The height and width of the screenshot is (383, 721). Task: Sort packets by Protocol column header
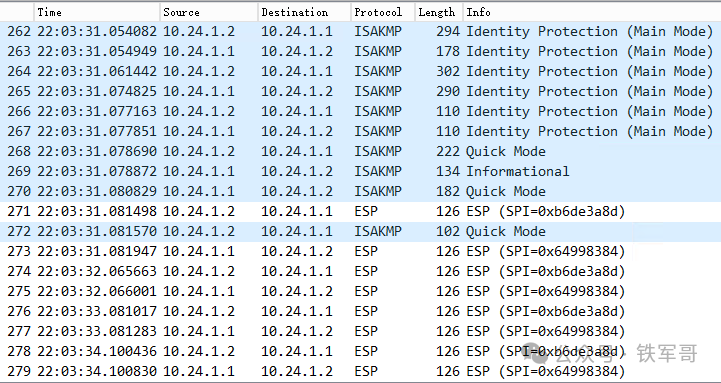coord(383,12)
